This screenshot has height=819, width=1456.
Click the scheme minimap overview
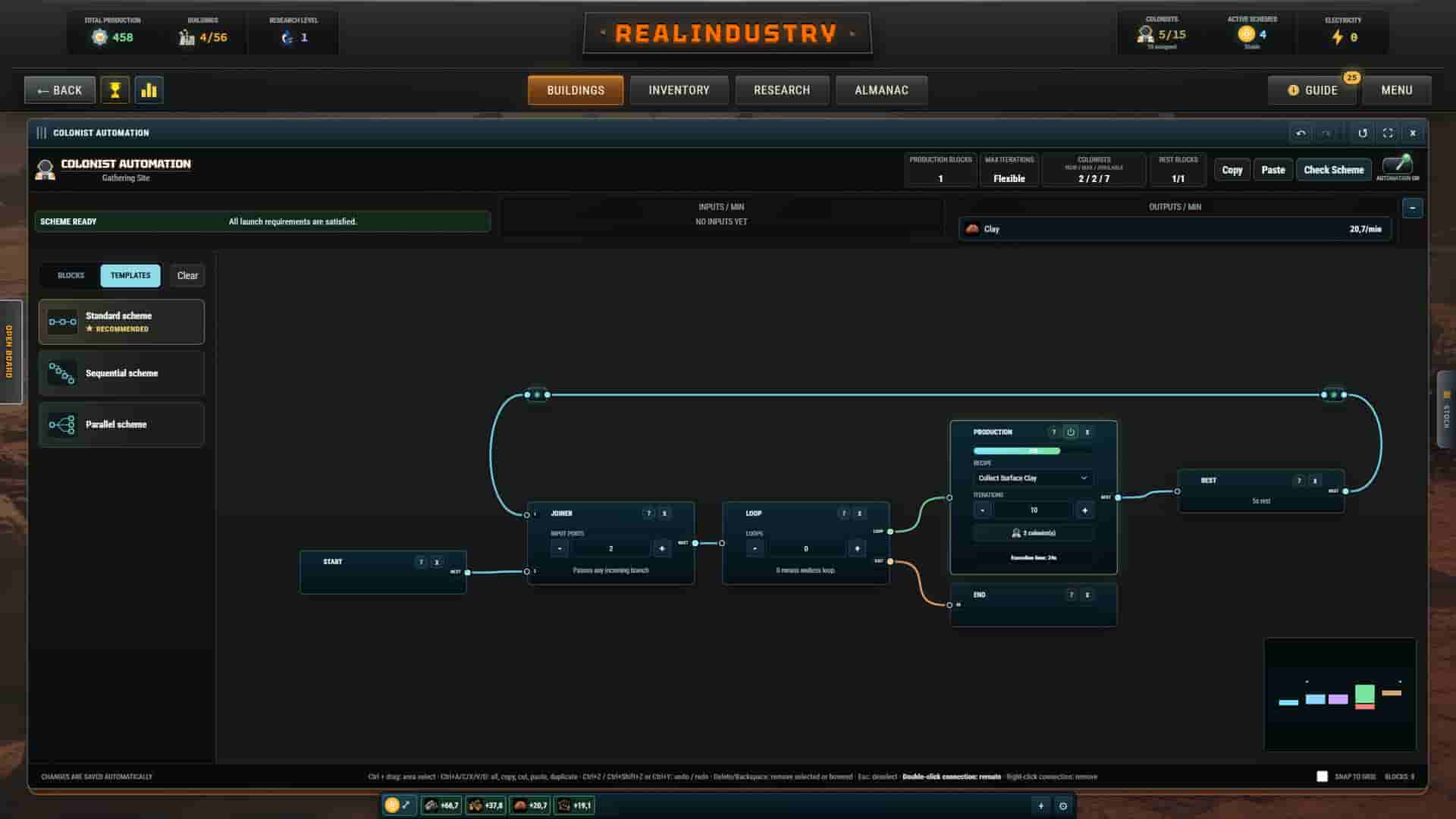1340,695
